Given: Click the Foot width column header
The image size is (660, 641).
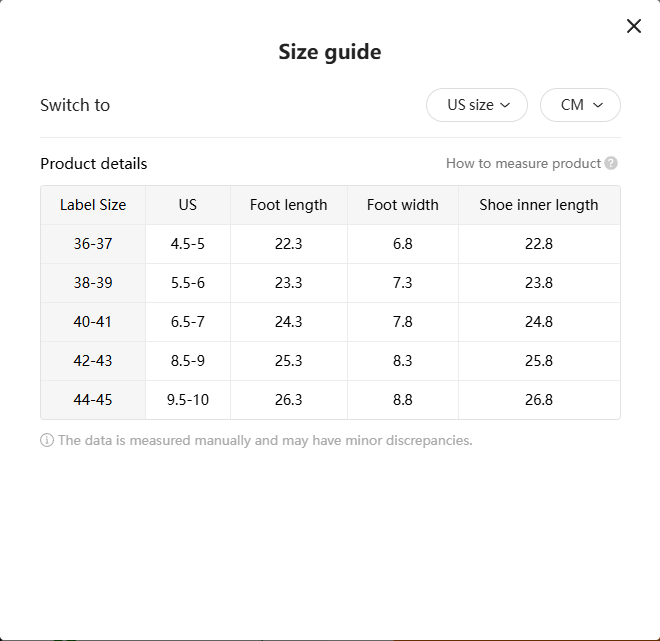Looking at the screenshot, I should click(x=403, y=205).
